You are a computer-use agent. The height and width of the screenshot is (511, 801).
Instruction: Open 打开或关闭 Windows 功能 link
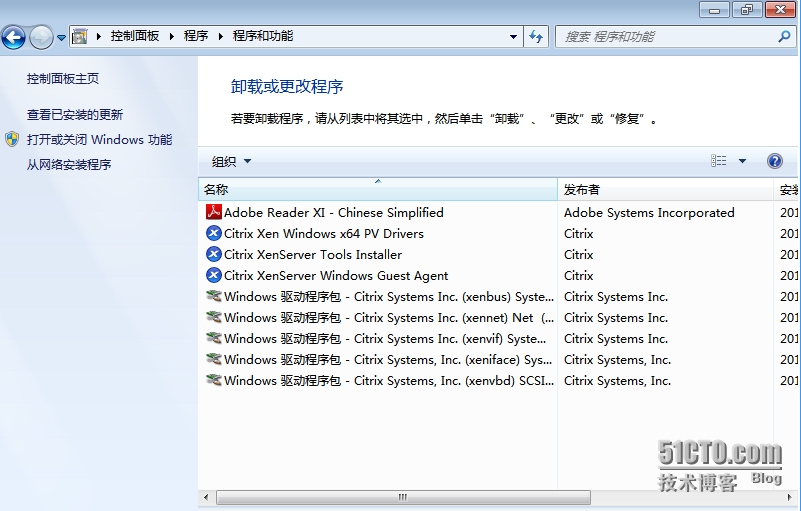pyautogui.click(x=100, y=140)
